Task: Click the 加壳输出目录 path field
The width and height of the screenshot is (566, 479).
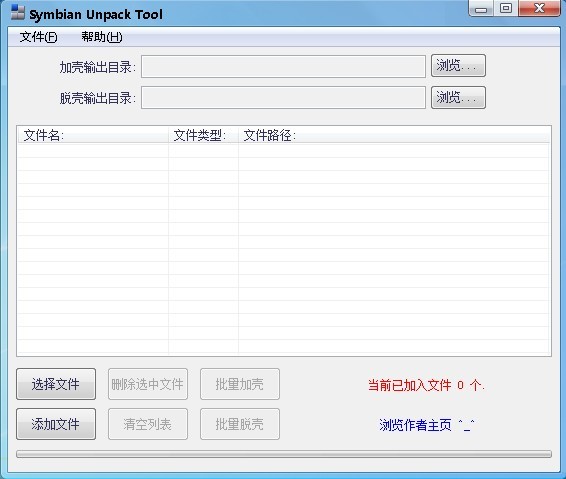Action: (283, 66)
